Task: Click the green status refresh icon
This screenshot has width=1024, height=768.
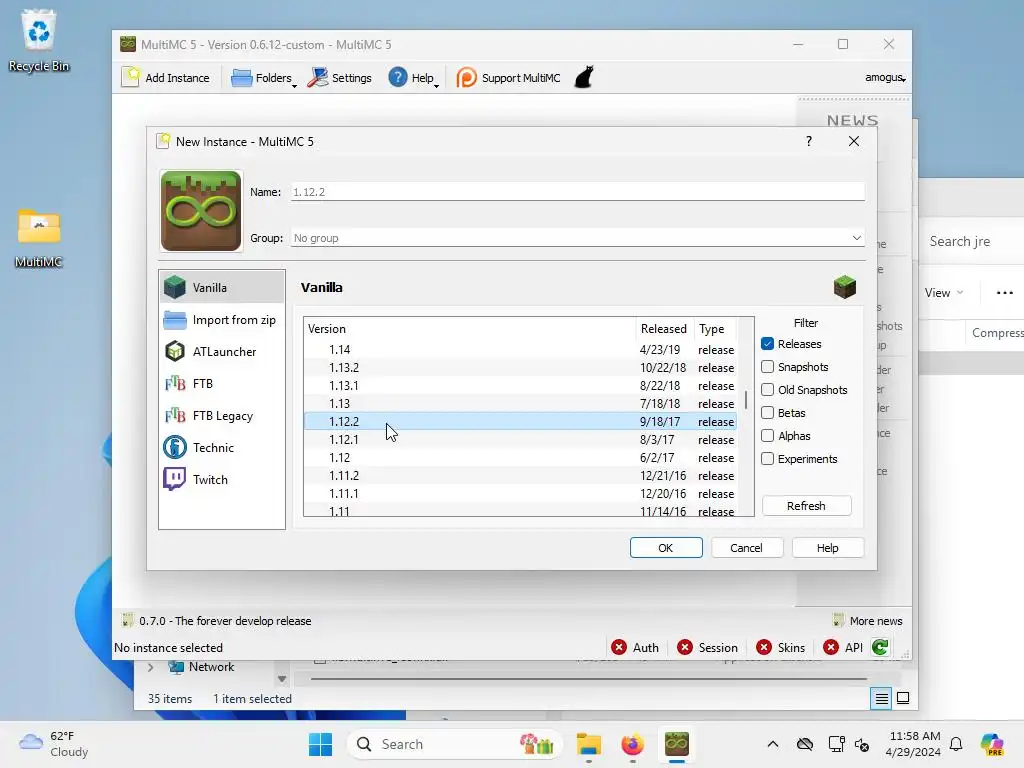Action: (x=880, y=647)
